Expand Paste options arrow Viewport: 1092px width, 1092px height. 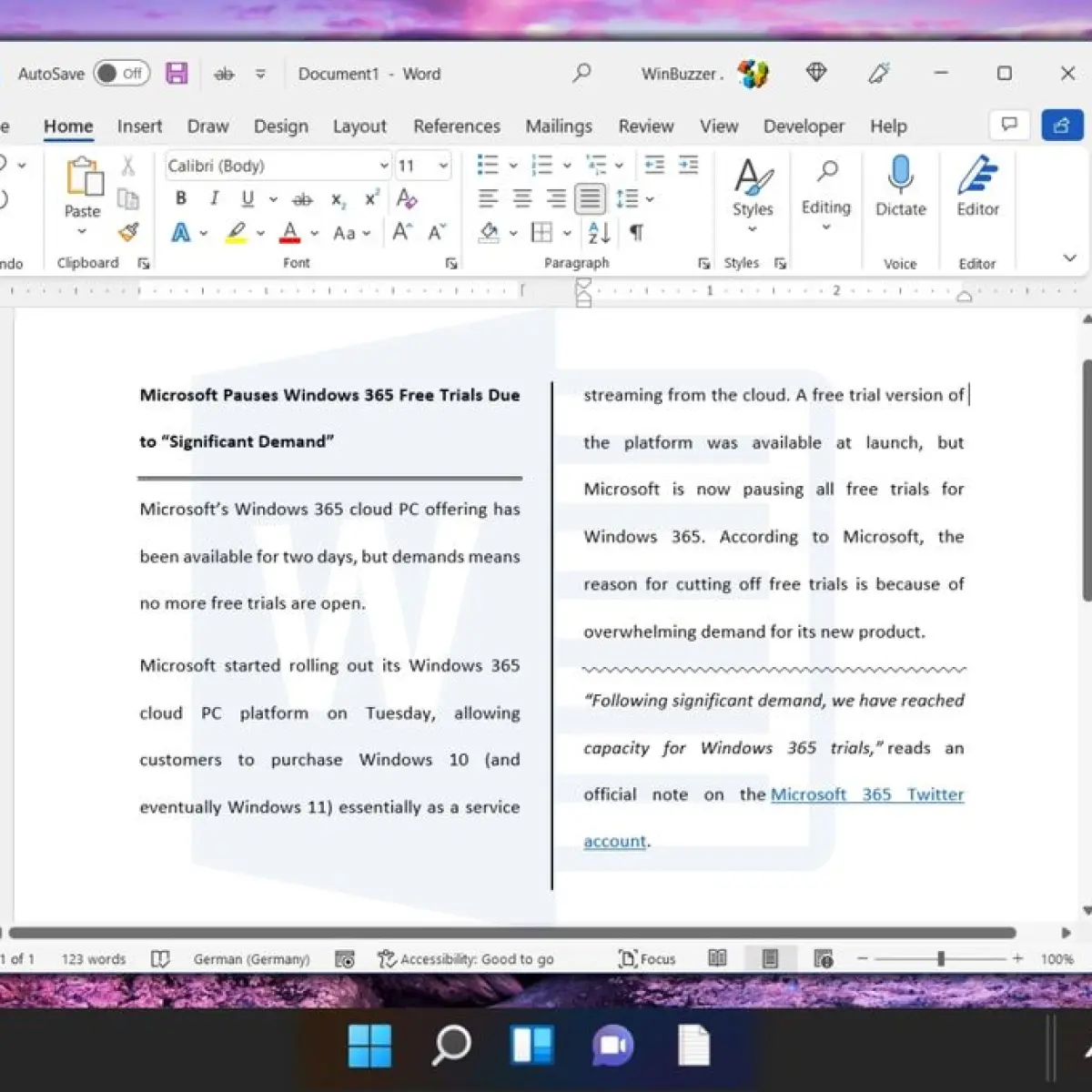(82, 232)
